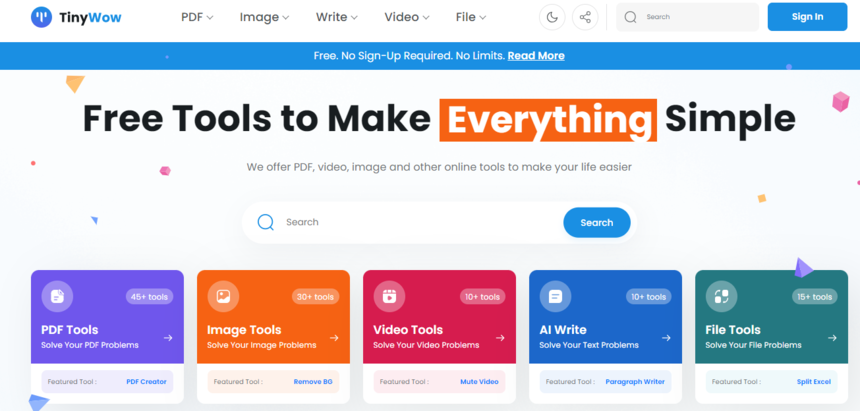Click the AI Write text icon
This screenshot has height=411, width=860.
[555, 296]
